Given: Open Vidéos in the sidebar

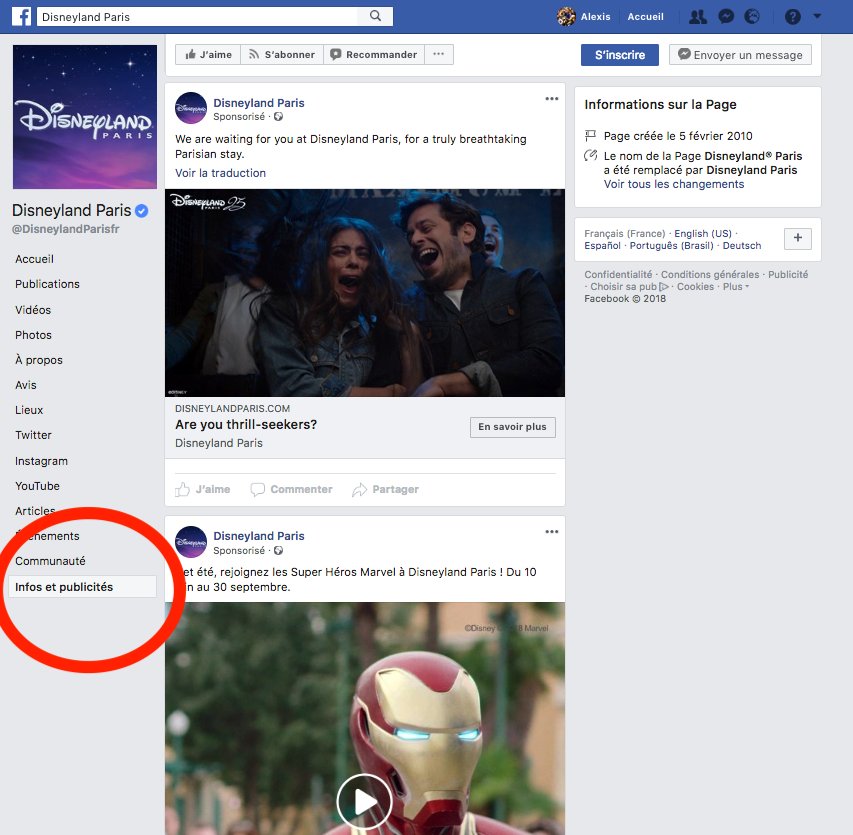Looking at the screenshot, I should point(33,310).
